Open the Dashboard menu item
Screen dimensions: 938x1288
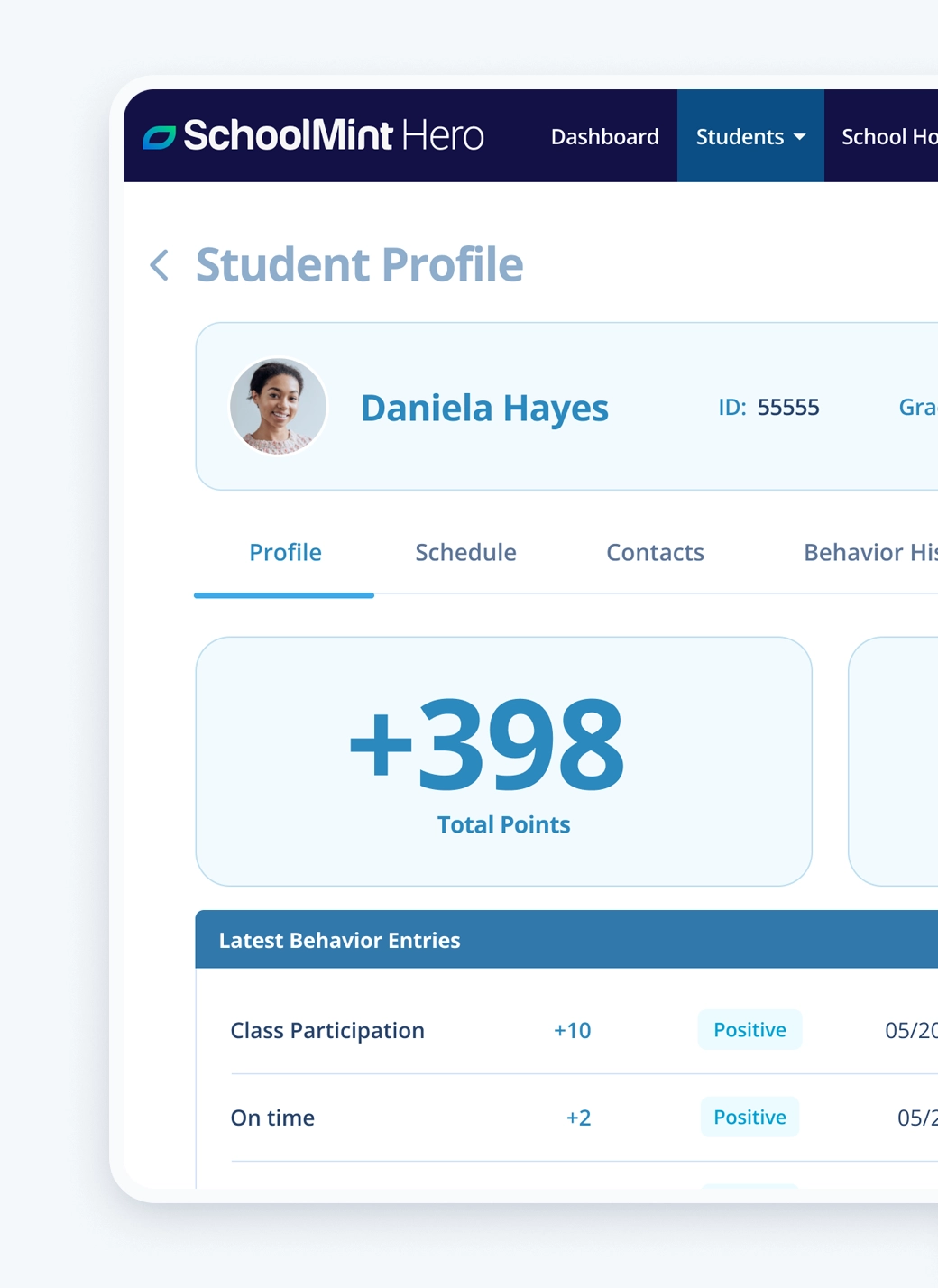point(604,136)
